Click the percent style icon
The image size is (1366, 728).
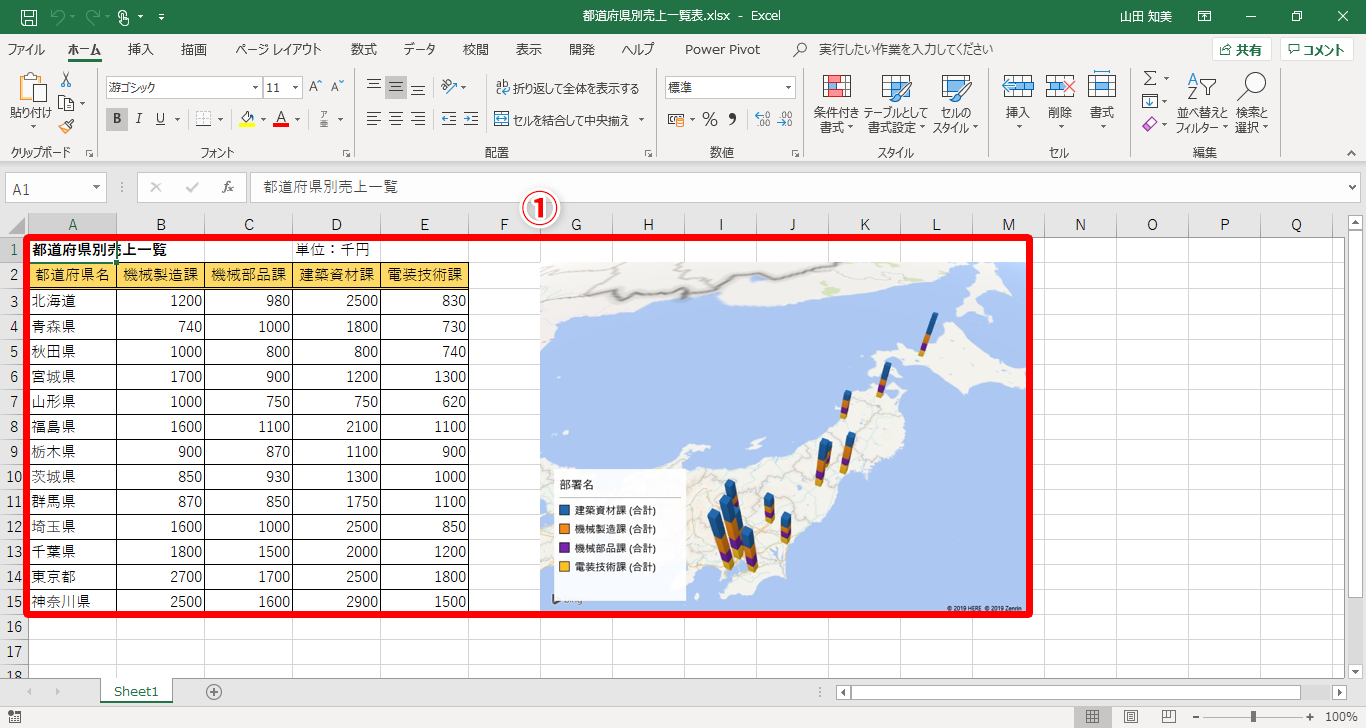click(x=710, y=119)
